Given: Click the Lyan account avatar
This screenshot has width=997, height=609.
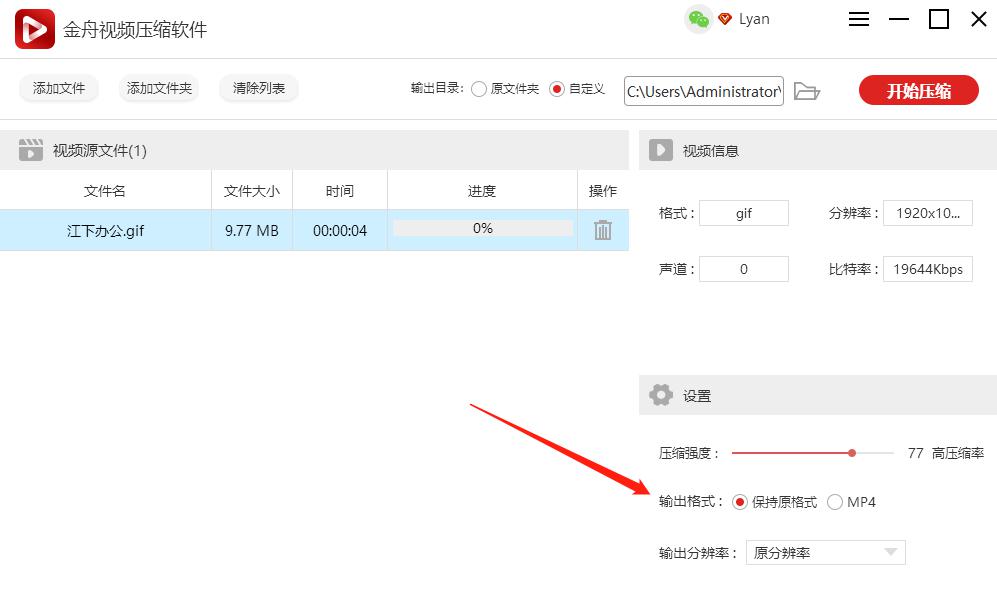Looking at the screenshot, I should 755,18.
